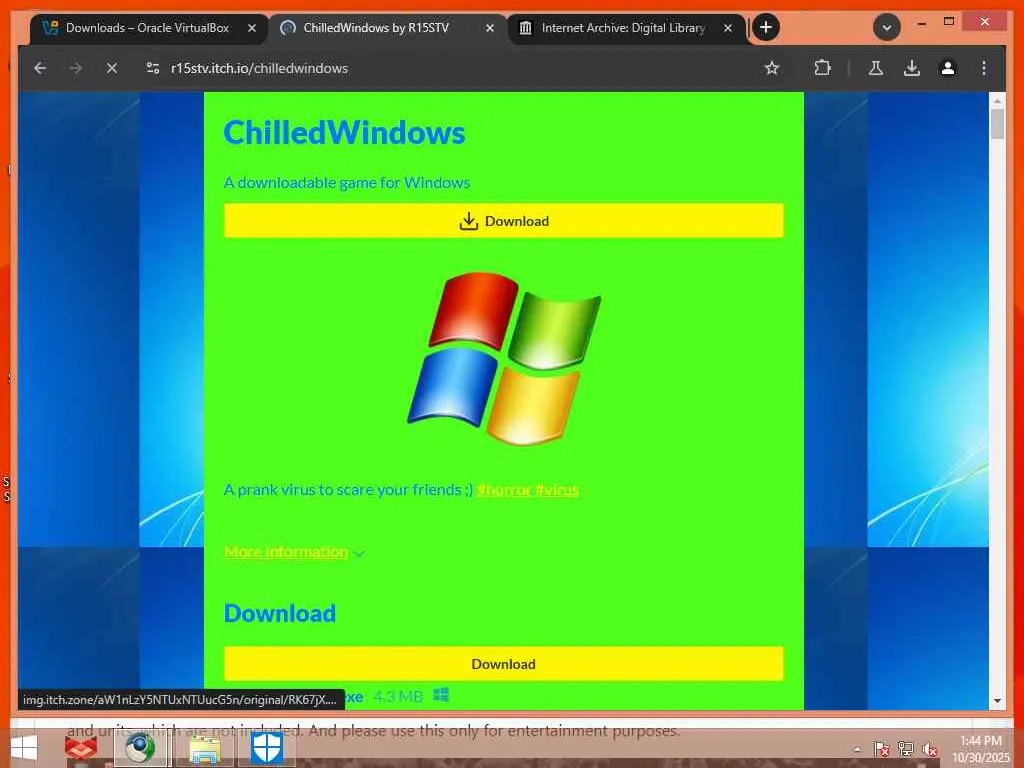This screenshot has height=768, width=1024.
Task: Click the page scrollbar down arrow
Action: coord(997,701)
